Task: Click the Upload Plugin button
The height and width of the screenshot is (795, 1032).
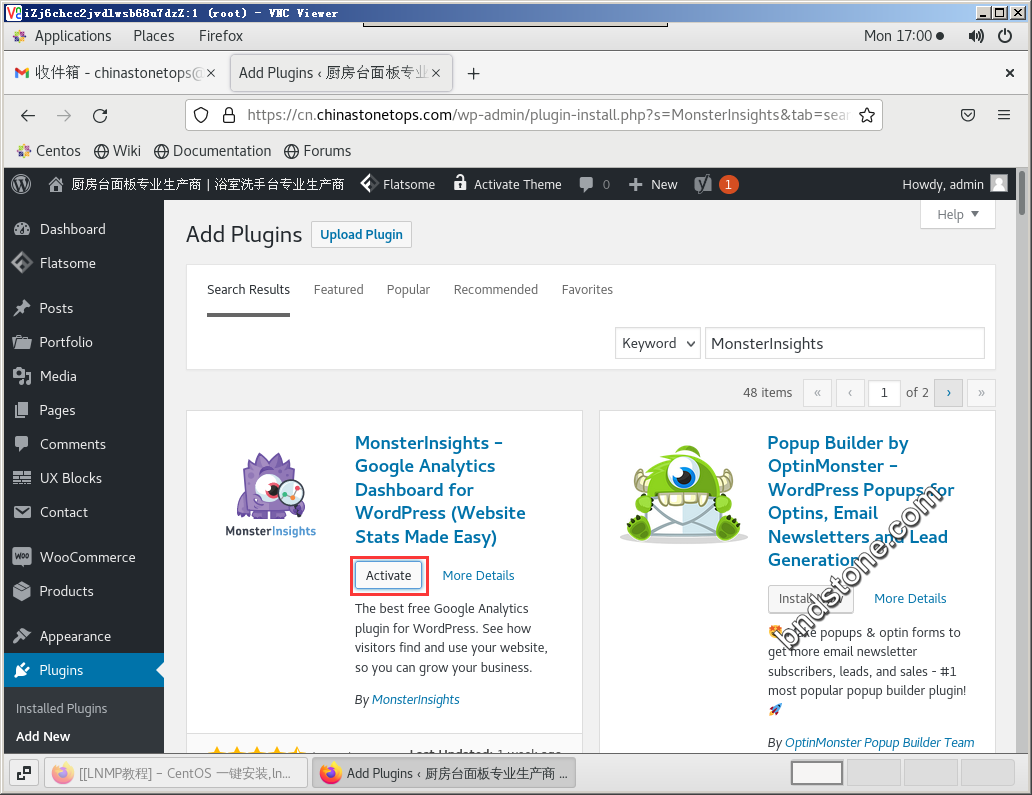Action: 361,235
